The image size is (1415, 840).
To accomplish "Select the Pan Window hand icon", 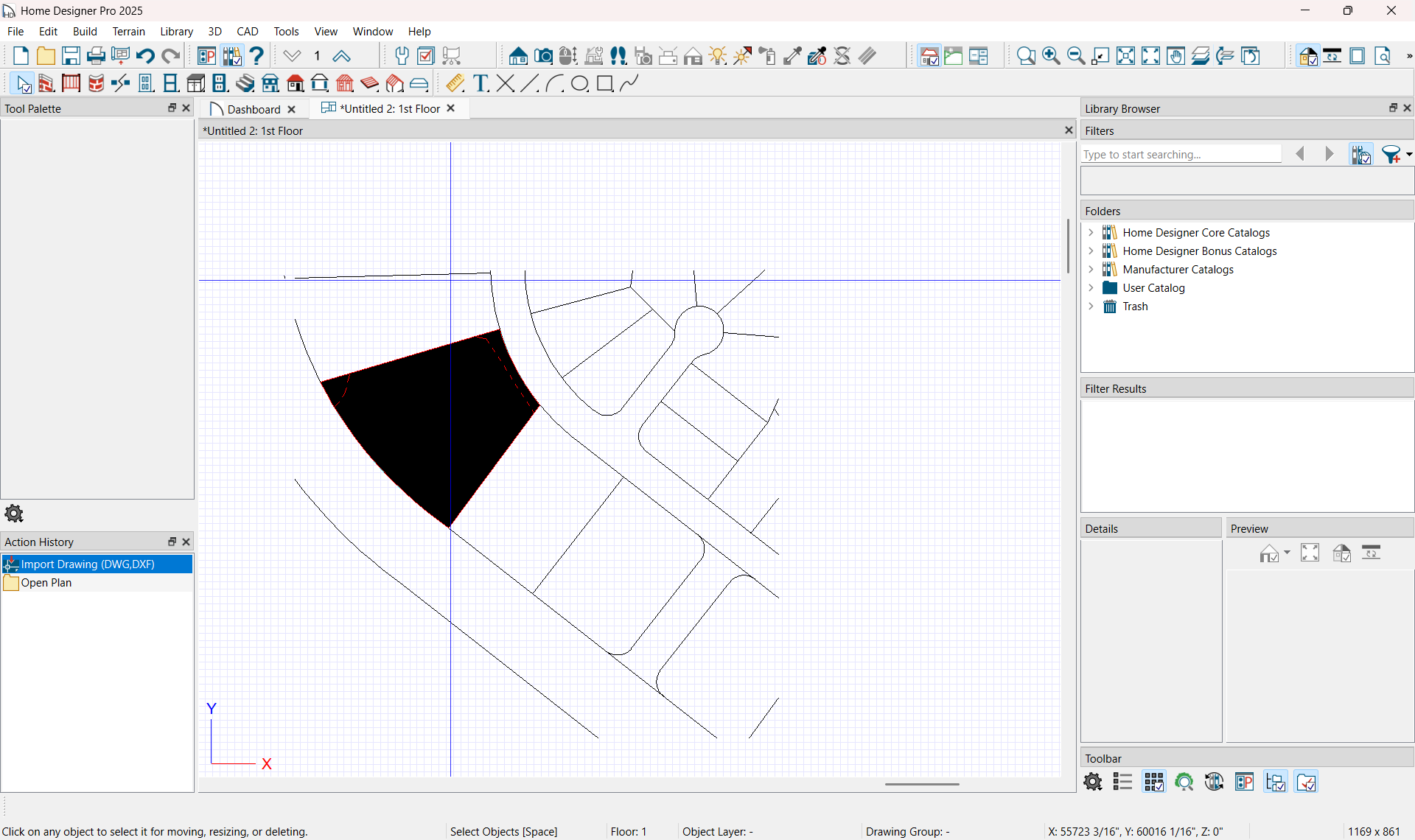I will click(x=1175, y=56).
